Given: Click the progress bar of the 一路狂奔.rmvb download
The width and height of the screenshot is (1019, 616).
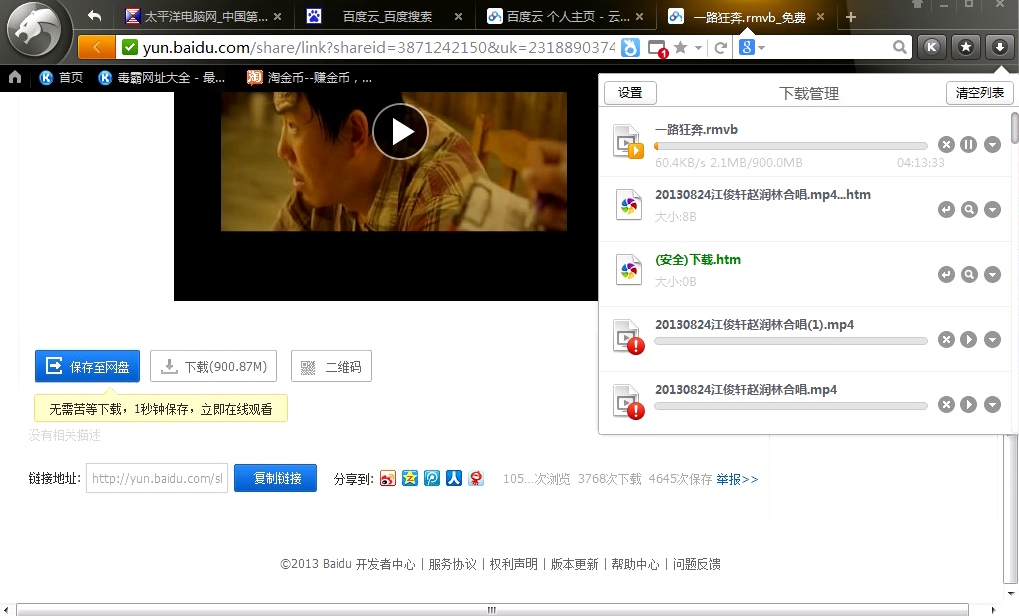Looking at the screenshot, I should tap(790, 145).
